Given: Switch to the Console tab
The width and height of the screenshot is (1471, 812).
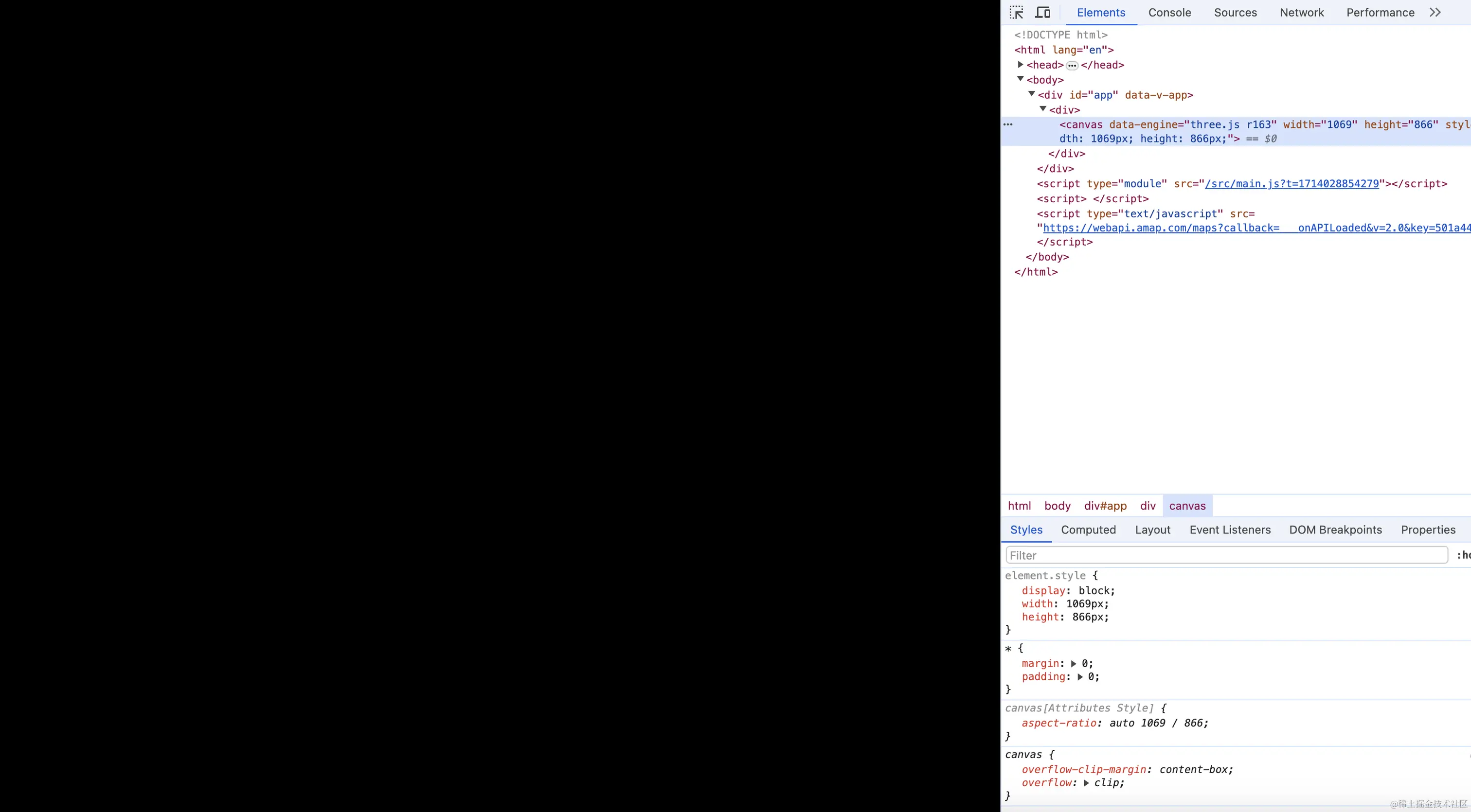Looking at the screenshot, I should point(1169,13).
